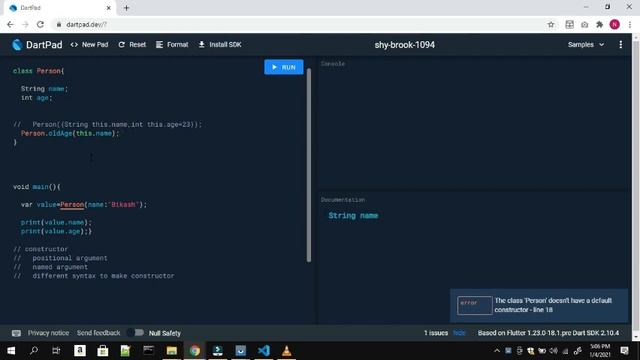The width and height of the screenshot is (640, 360).
Task: Open the Samples dropdown
Action: click(x=586, y=44)
